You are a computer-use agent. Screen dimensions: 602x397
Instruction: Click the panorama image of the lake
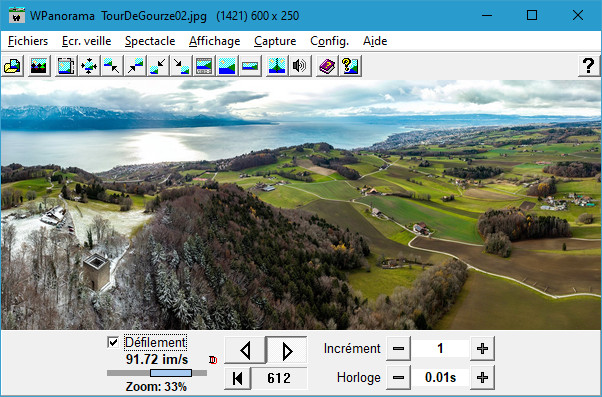click(301, 205)
